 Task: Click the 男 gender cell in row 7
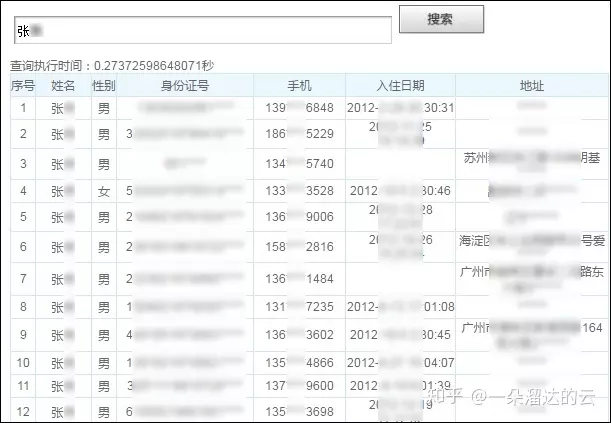pyautogui.click(x=104, y=279)
